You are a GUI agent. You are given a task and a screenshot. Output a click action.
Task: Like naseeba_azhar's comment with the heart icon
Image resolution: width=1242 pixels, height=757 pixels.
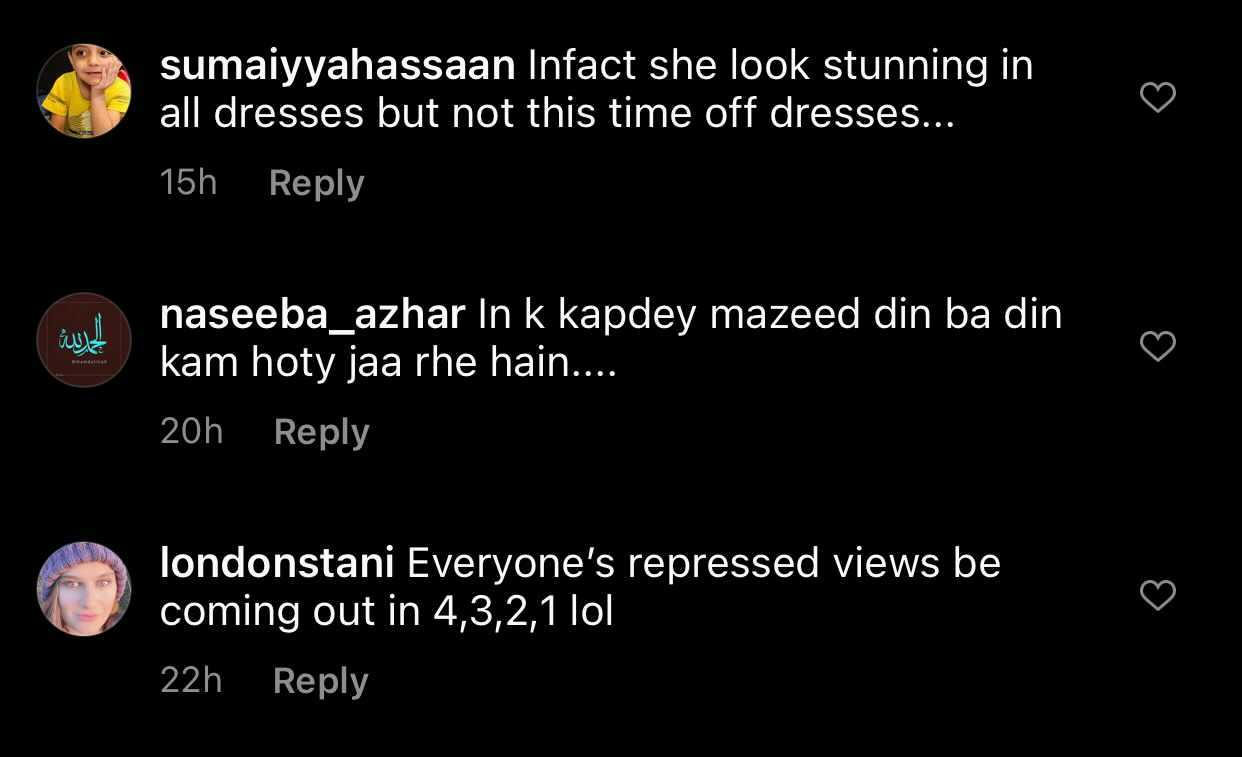[x=1157, y=346]
